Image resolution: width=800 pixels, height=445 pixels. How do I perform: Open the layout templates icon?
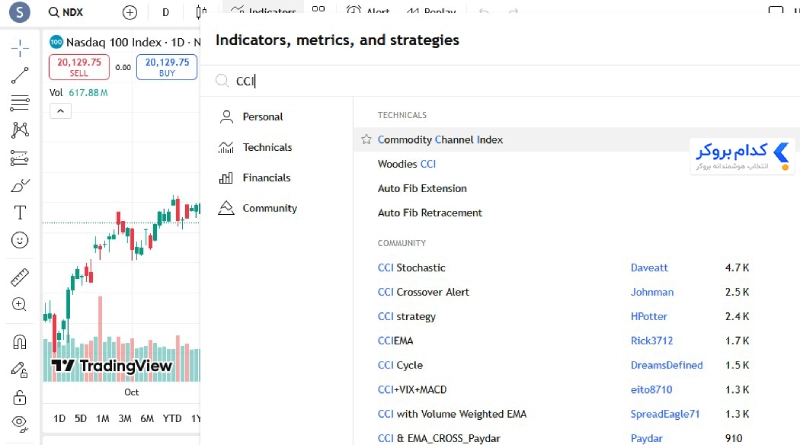(x=318, y=10)
